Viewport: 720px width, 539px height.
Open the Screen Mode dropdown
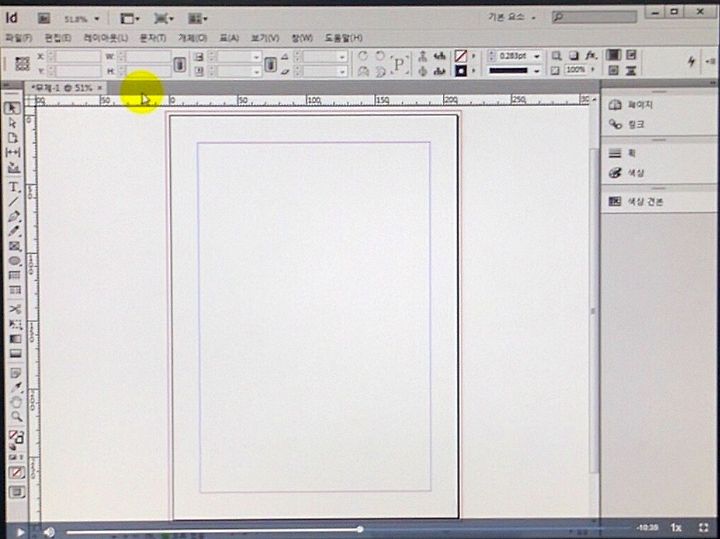point(163,18)
